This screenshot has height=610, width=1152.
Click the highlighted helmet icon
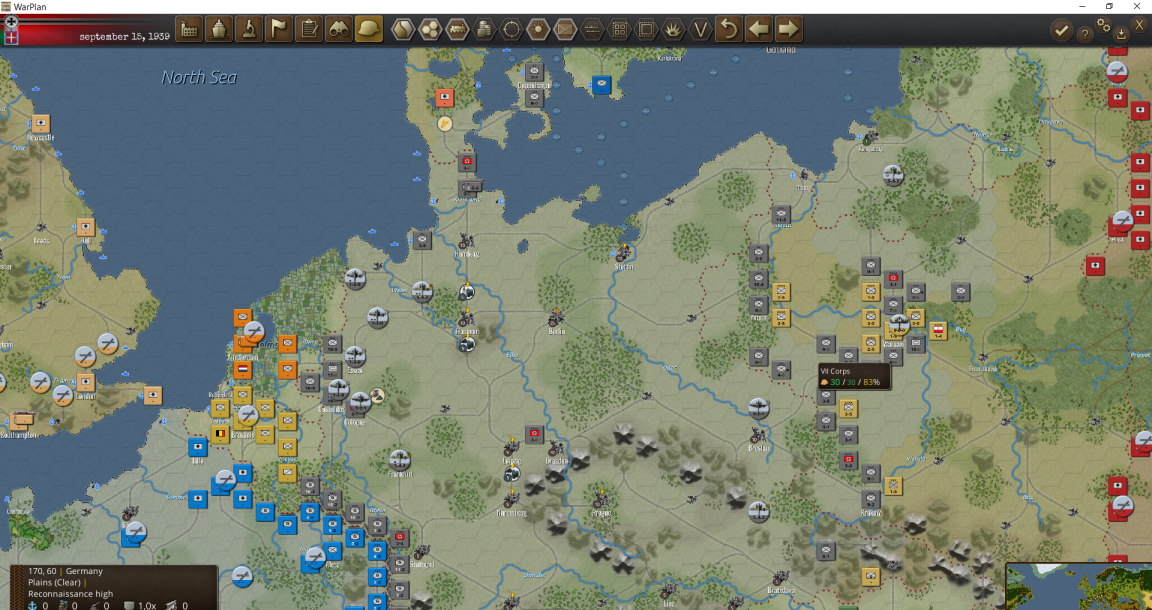370,30
